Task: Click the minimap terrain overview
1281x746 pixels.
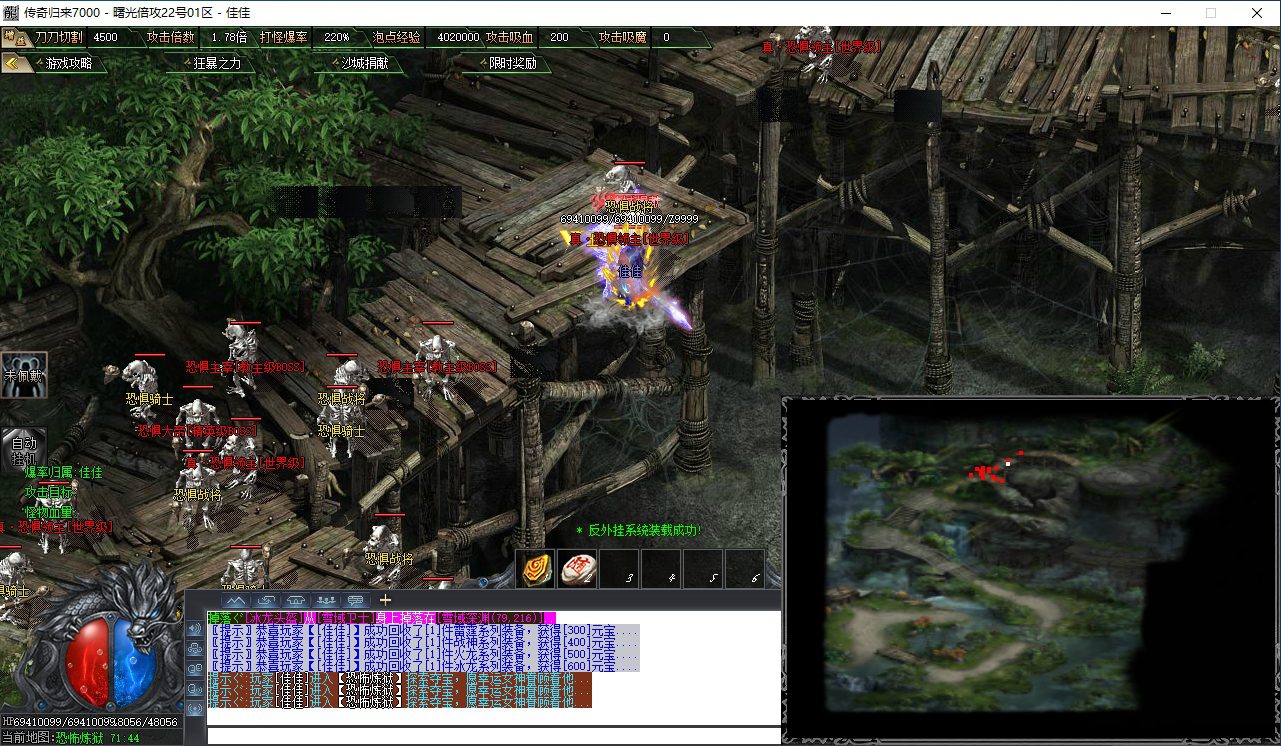Action: click(1030, 570)
